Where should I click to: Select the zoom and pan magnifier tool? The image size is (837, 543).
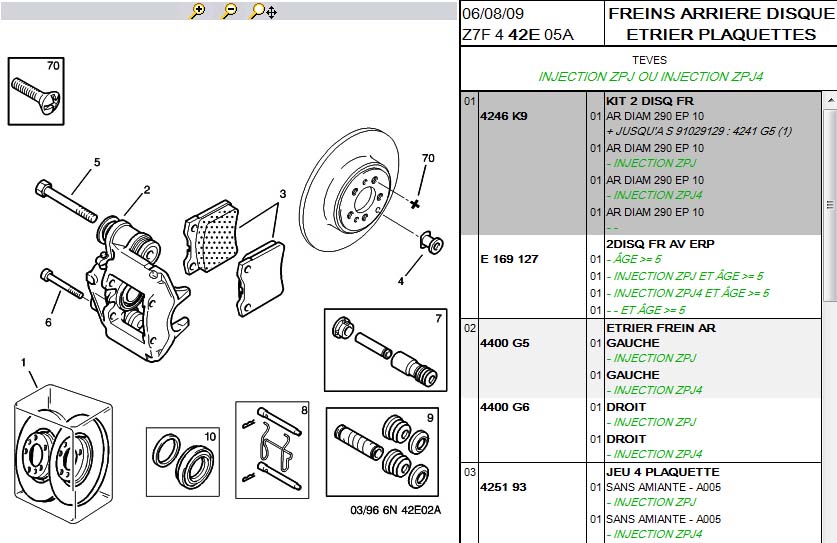[x=263, y=11]
